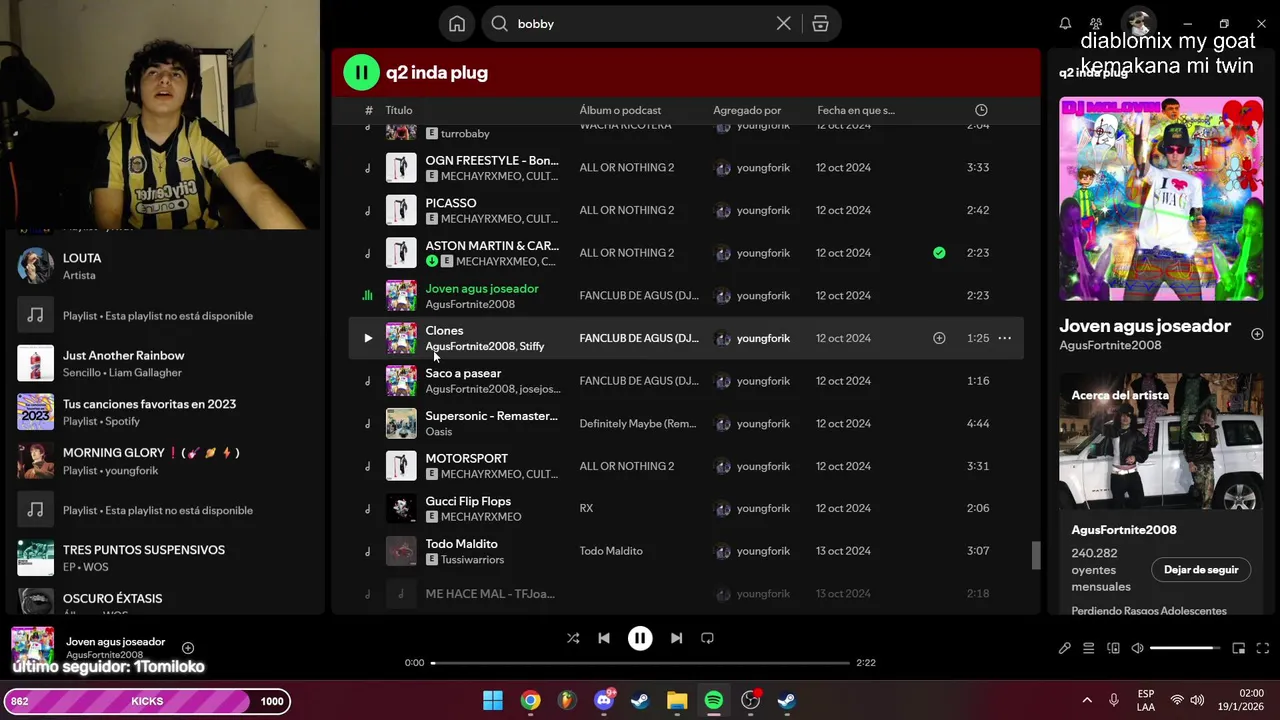Skip to the next track
Image resolution: width=1280 pixels, height=720 pixels.
pyautogui.click(x=676, y=638)
